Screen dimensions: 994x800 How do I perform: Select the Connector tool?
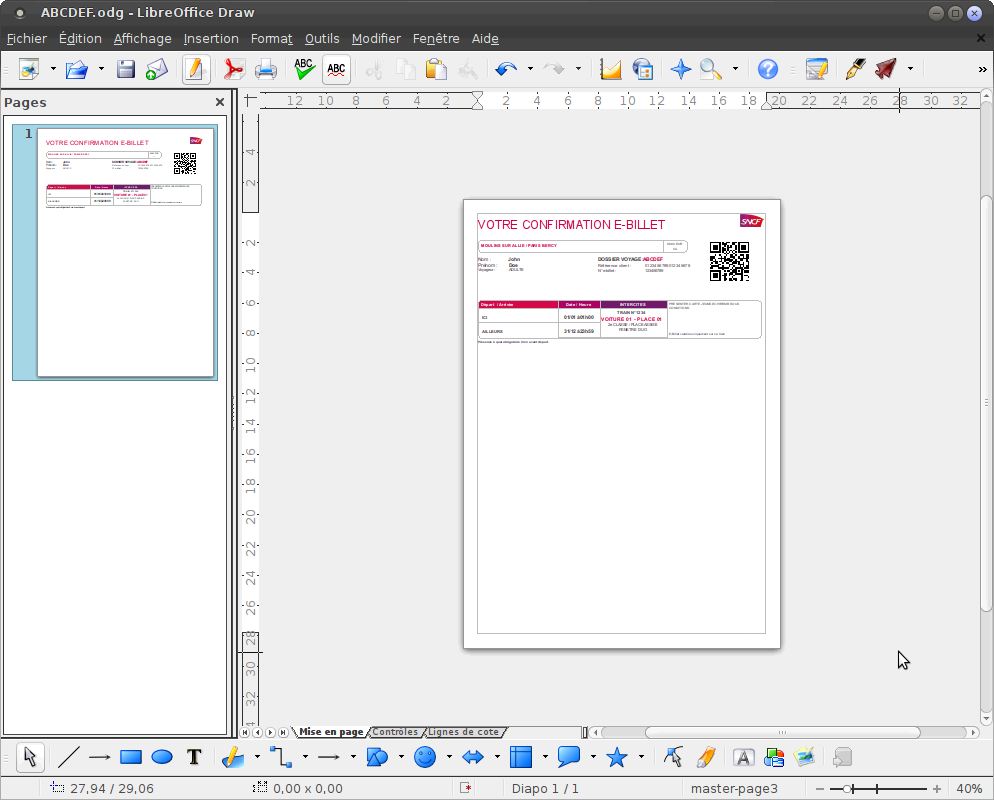click(x=281, y=757)
